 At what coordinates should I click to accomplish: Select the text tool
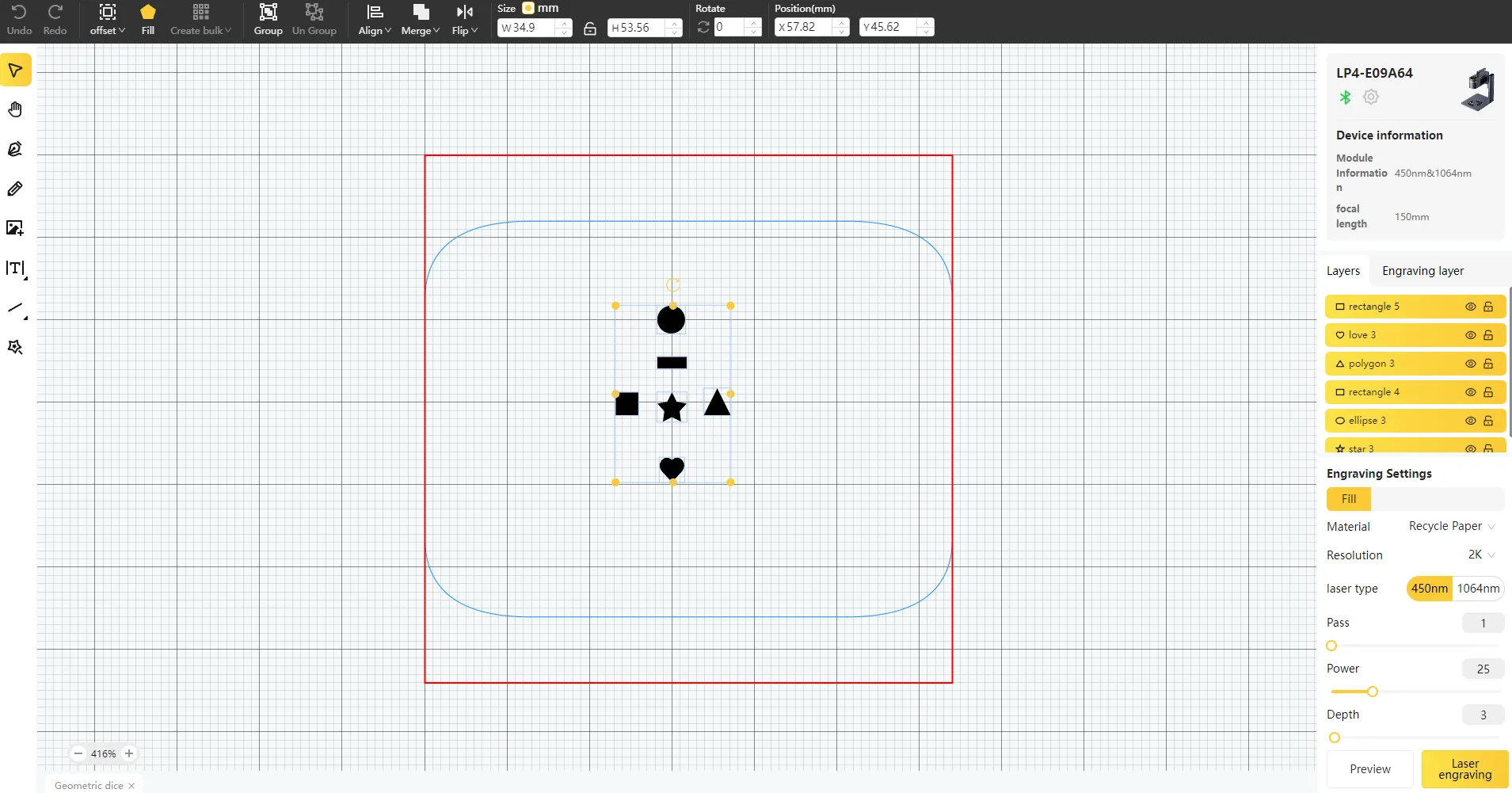(15, 269)
